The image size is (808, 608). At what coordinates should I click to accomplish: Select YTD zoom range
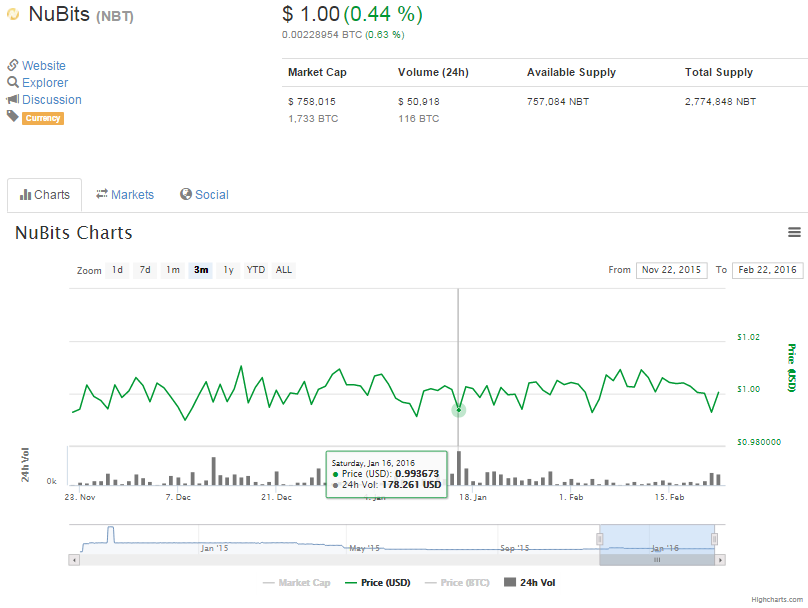coord(256,270)
